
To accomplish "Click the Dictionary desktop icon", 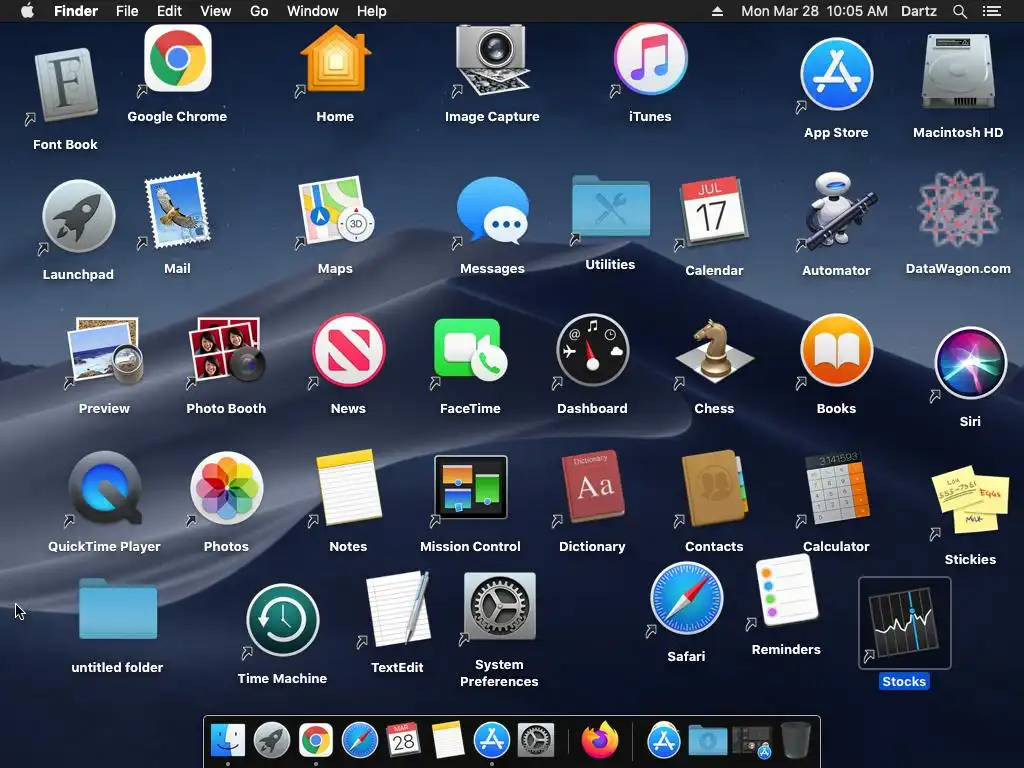I will tap(592, 488).
